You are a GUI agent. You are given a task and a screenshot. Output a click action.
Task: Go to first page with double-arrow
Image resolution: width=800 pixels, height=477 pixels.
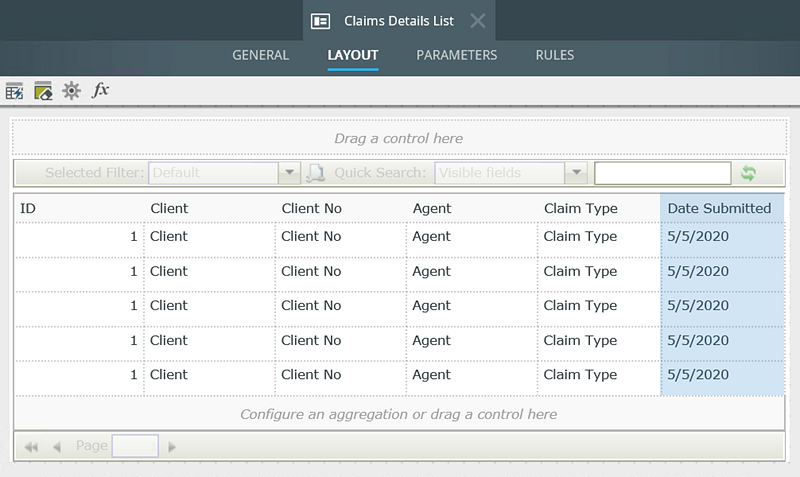[31, 447]
